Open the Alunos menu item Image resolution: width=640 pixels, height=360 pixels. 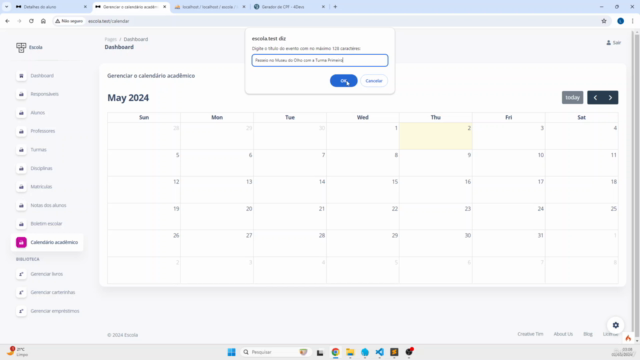[x=38, y=113]
